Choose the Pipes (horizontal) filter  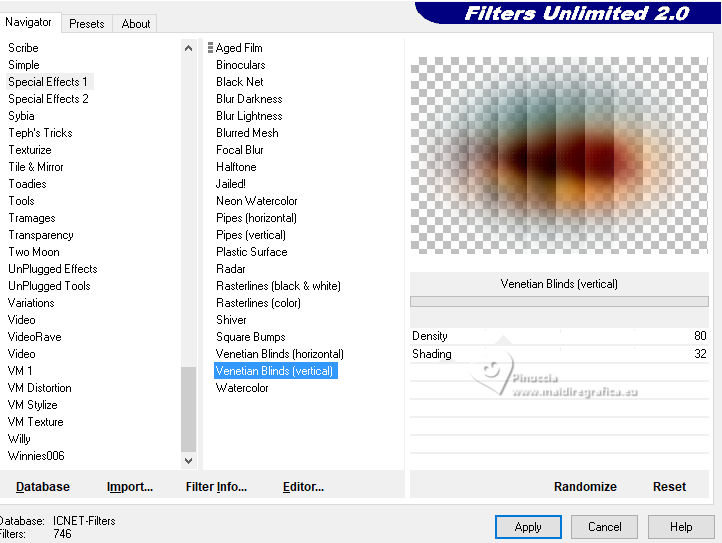(x=256, y=218)
